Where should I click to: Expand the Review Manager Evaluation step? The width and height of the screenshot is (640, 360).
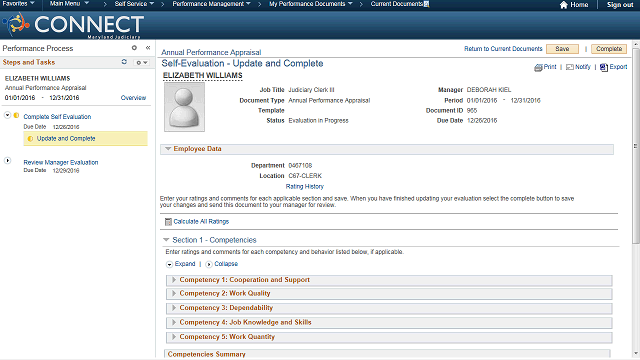(7, 160)
